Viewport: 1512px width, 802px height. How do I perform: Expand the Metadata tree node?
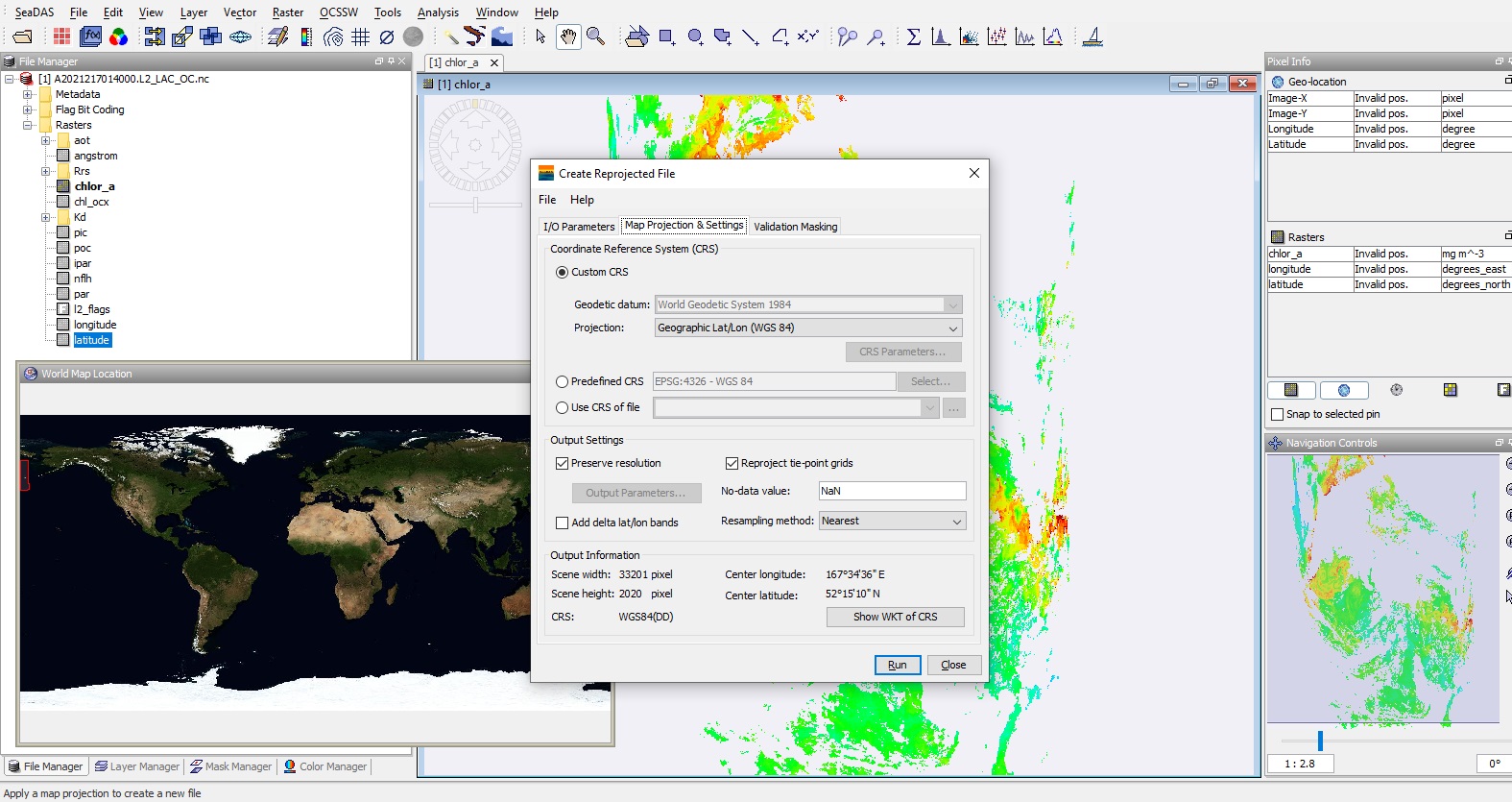28,94
